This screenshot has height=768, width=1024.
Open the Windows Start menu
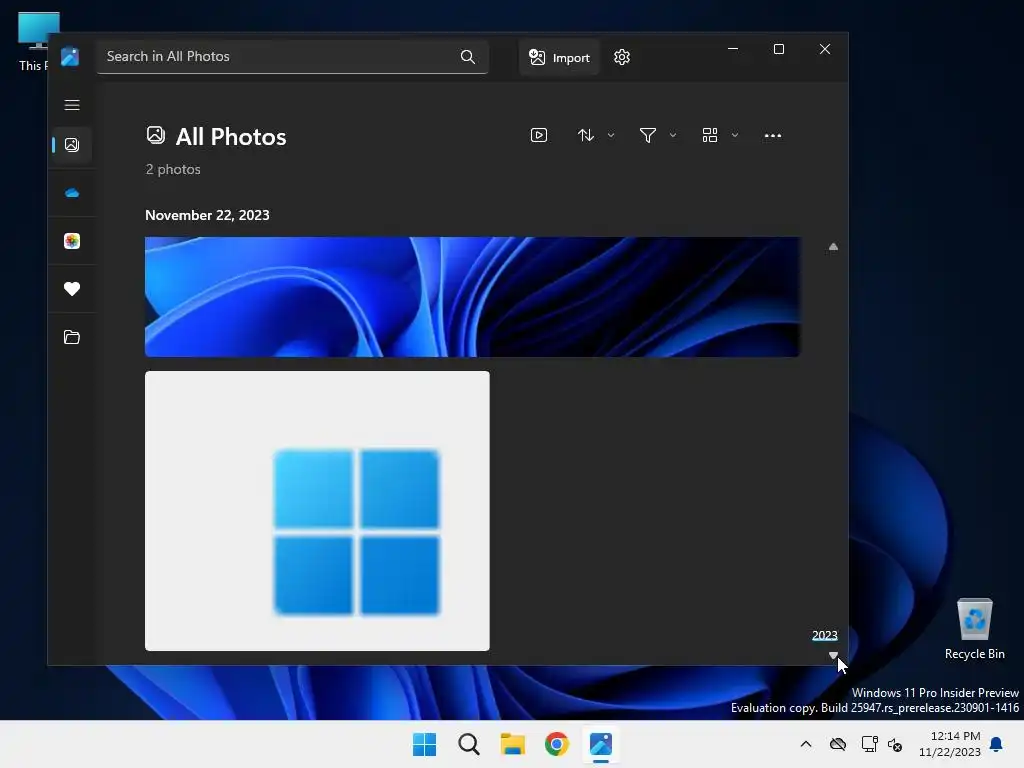(x=424, y=744)
